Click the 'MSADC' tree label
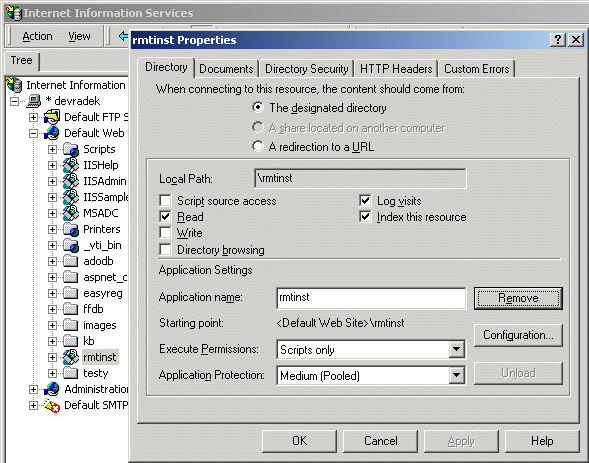Image resolution: width=589 pixels, height=463 pixels. (x=101, y=213)
